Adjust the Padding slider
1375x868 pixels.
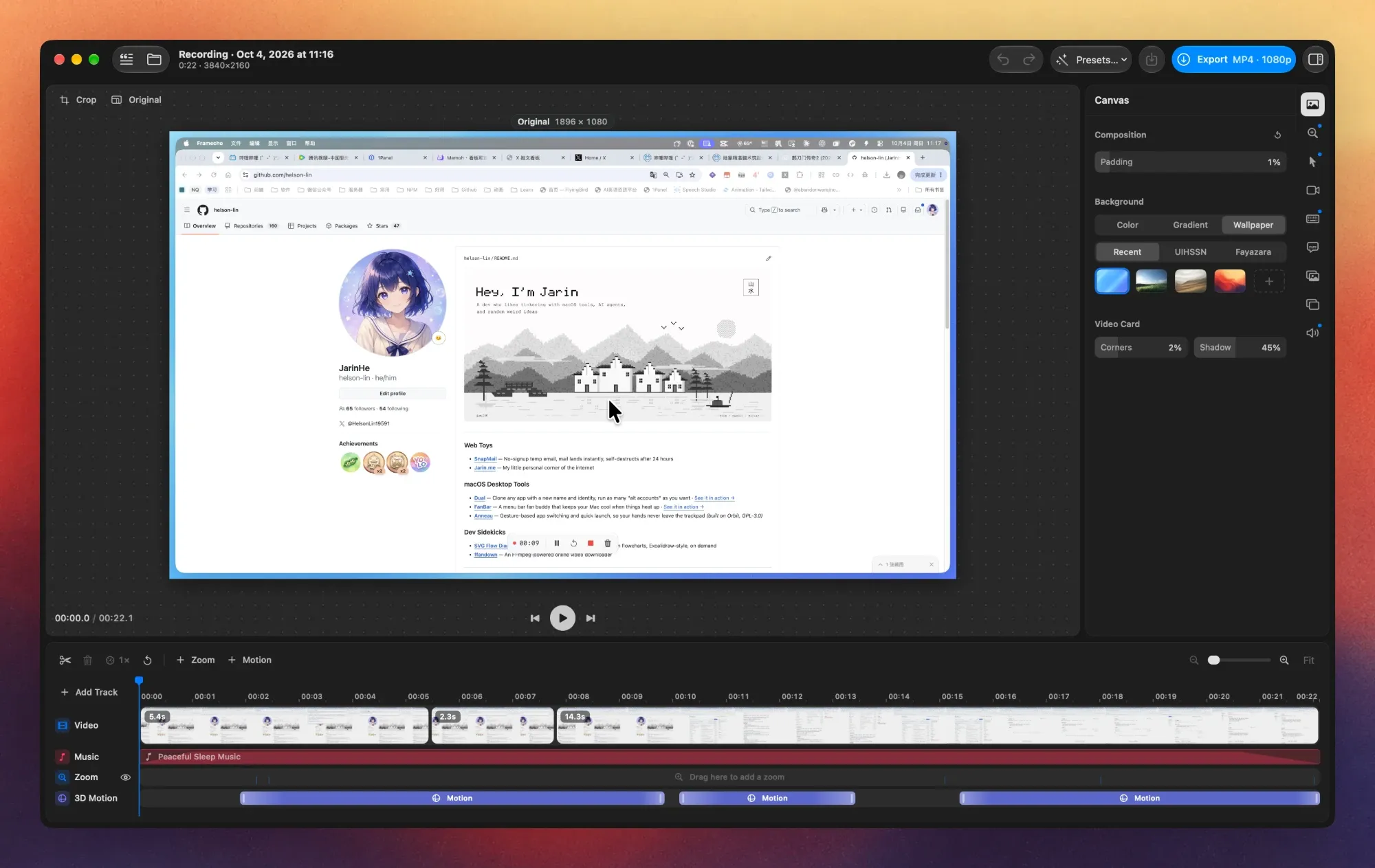click(1190, 162)
